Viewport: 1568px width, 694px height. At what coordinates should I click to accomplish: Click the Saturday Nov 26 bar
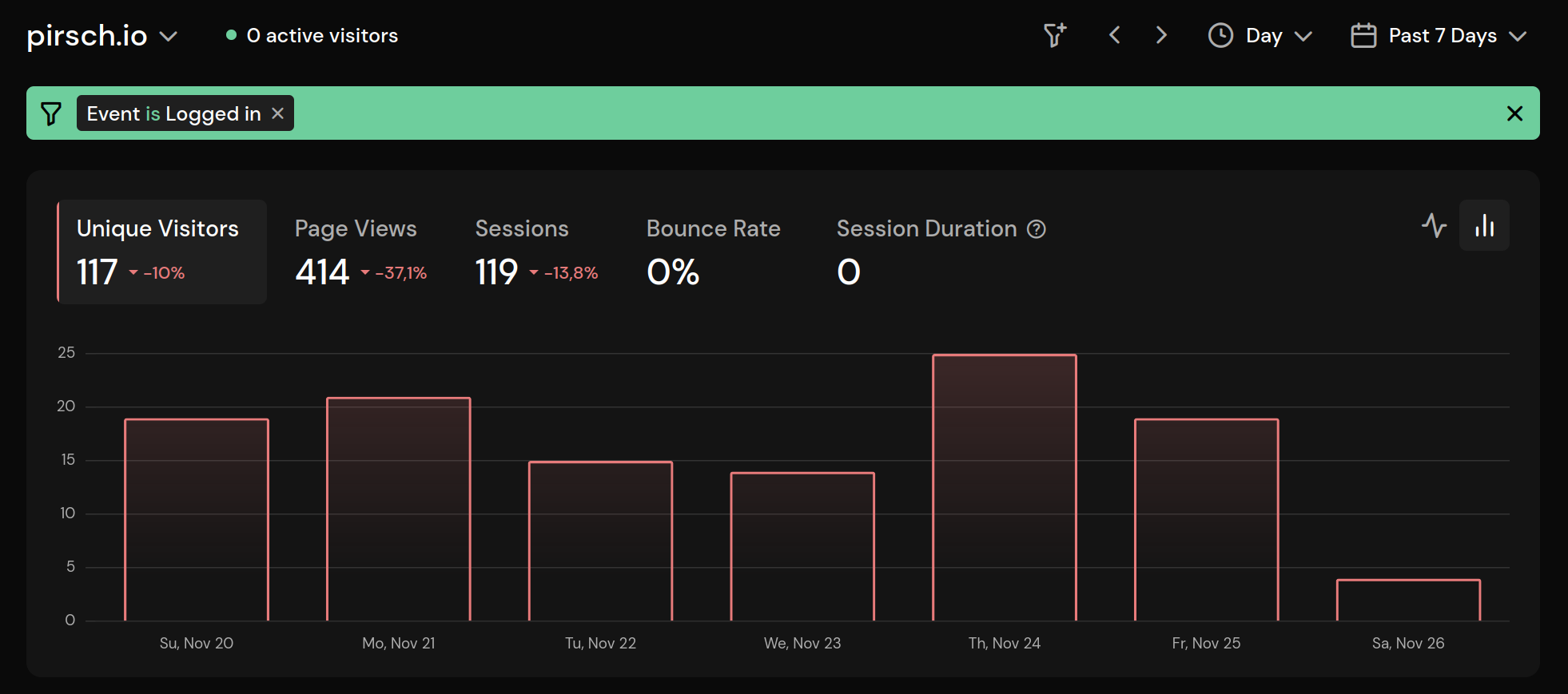pos(1408,600)
